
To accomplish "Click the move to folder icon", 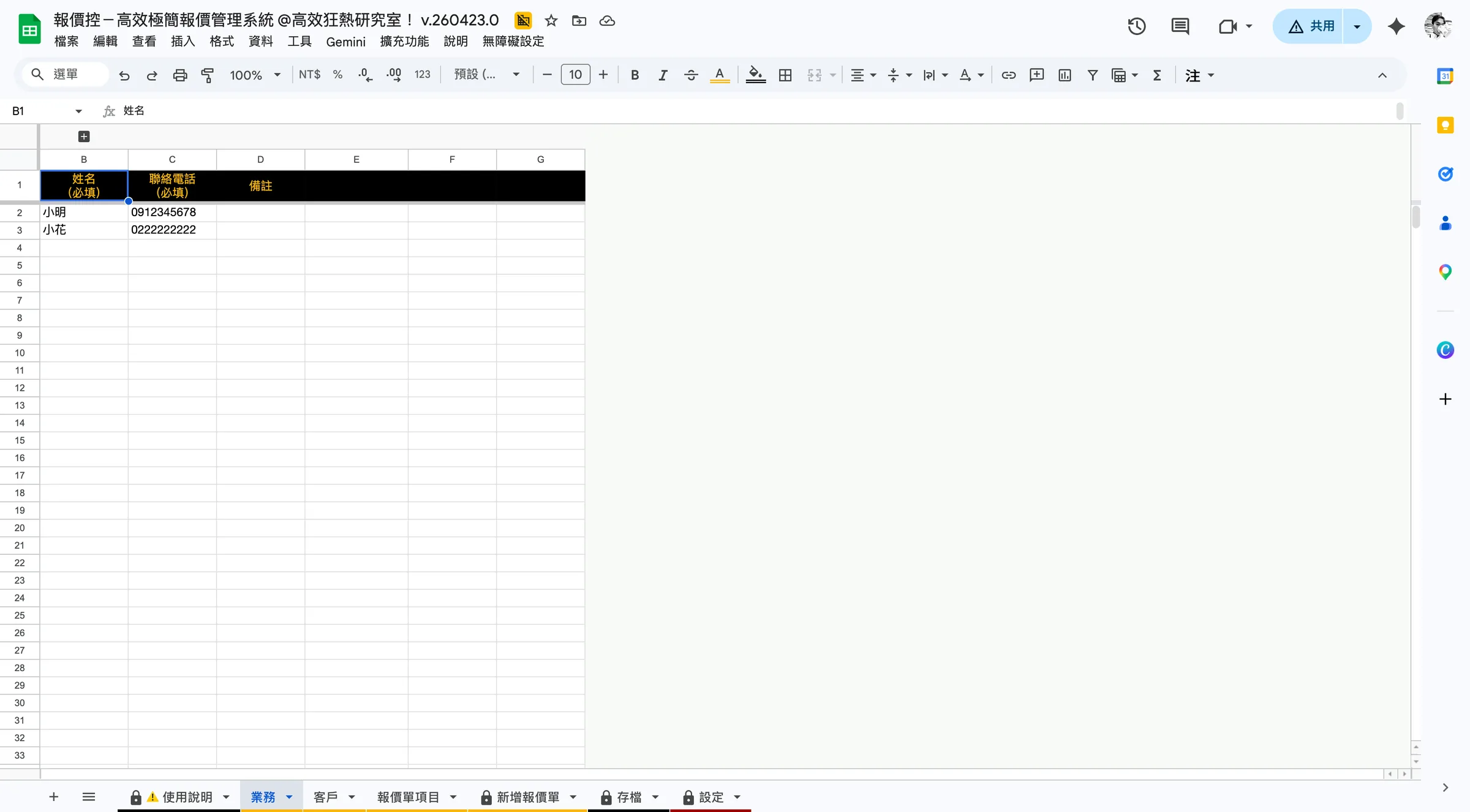I will point(579,21).
